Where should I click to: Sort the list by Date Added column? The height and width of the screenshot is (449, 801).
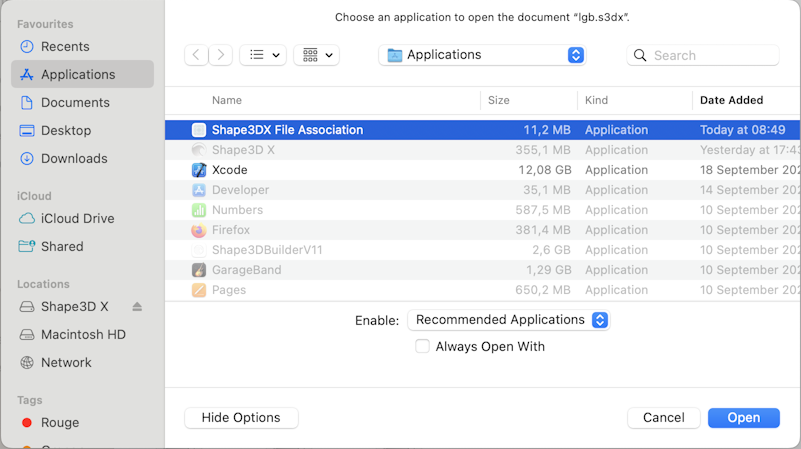pos(732,101)
